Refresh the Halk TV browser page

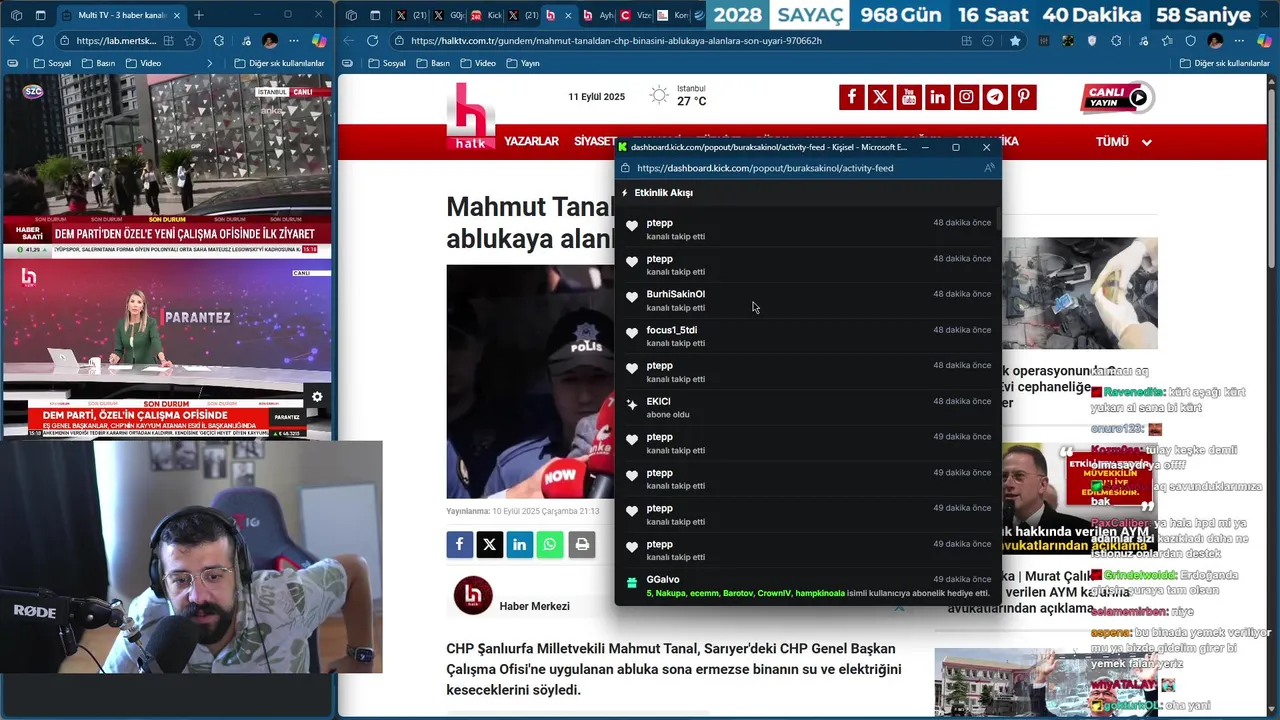coord(372,41)
